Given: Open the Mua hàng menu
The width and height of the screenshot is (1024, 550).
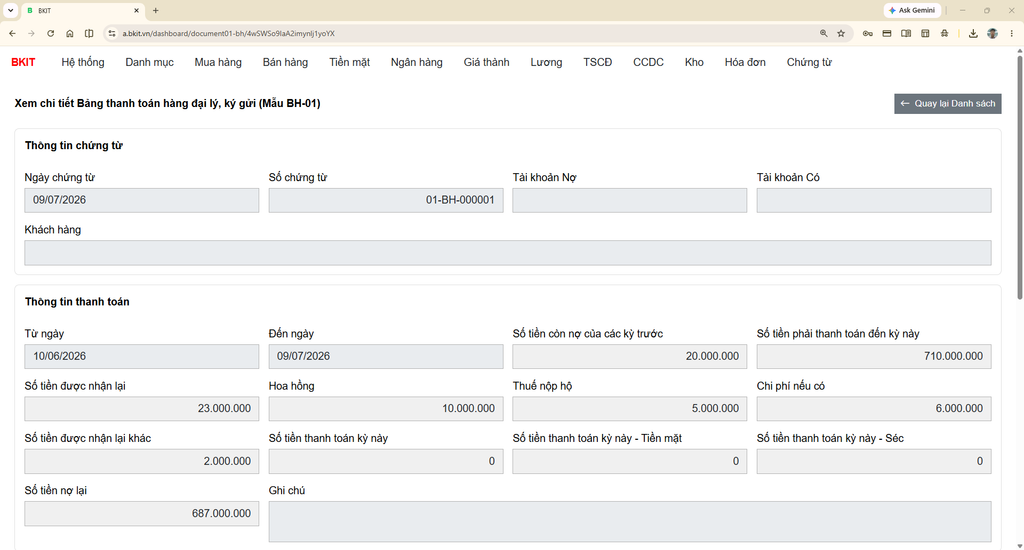Looking at the screenshot, I should coord(218,62).
